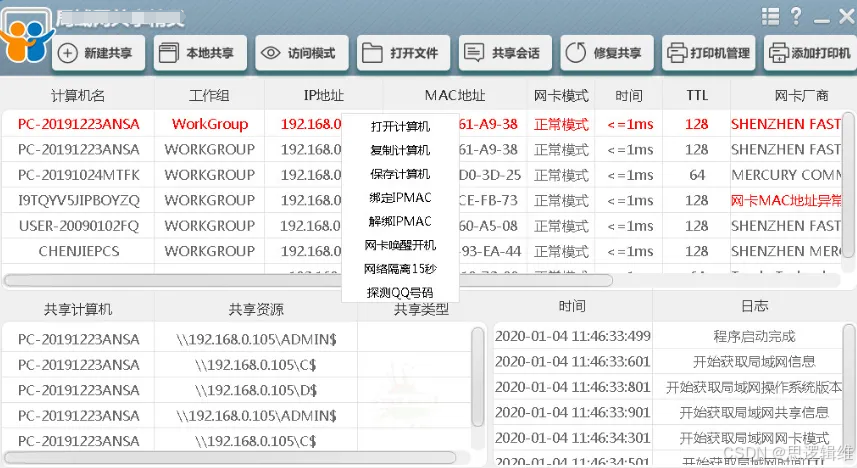Click the 打开文件 toolbar button
This screenshot has height=468, width=857.
(403, 53)
